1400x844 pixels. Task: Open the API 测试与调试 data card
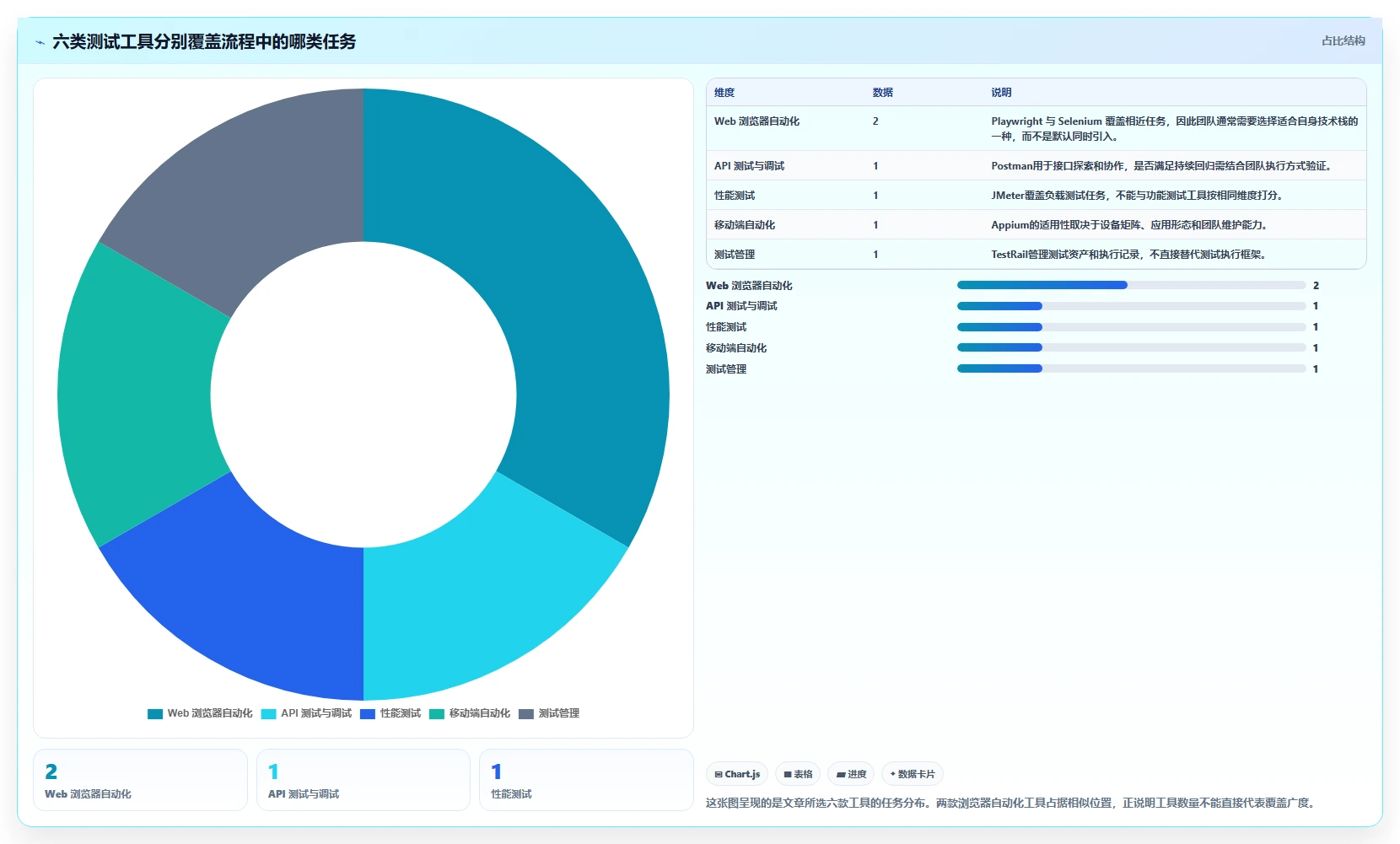point(363,780)
